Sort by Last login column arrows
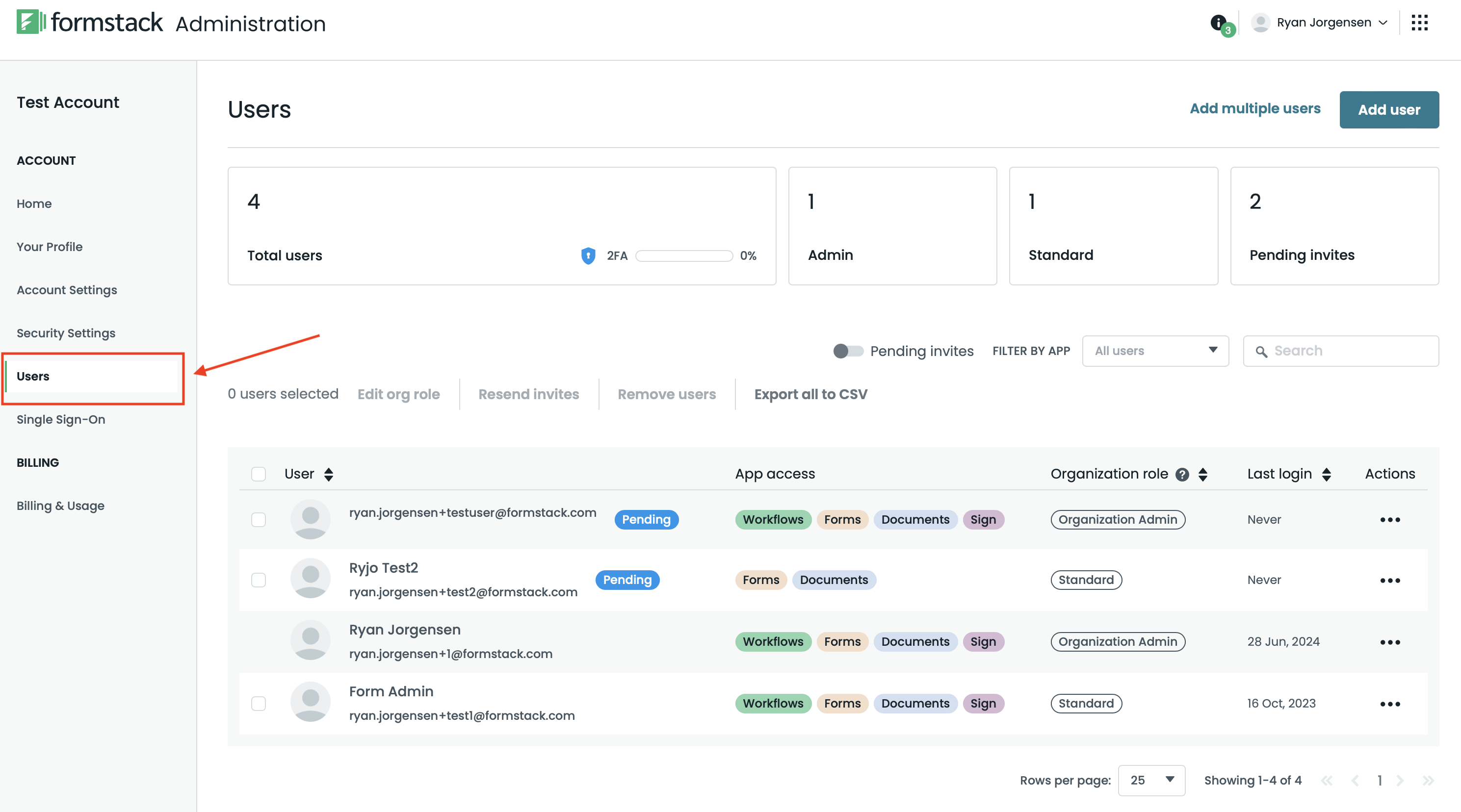The image size is (1461, 812). click(x=1326, y=474)
